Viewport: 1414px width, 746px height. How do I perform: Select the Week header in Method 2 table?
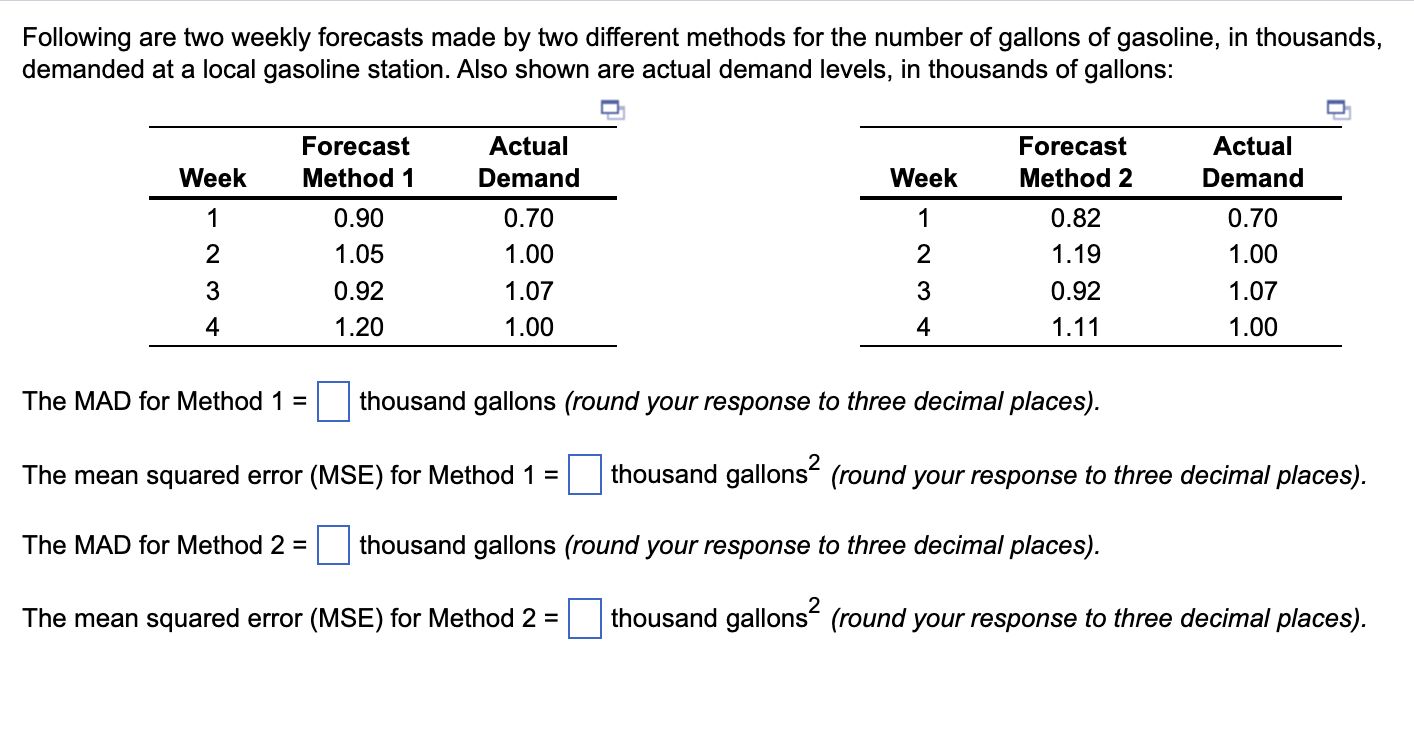[923, 178]
